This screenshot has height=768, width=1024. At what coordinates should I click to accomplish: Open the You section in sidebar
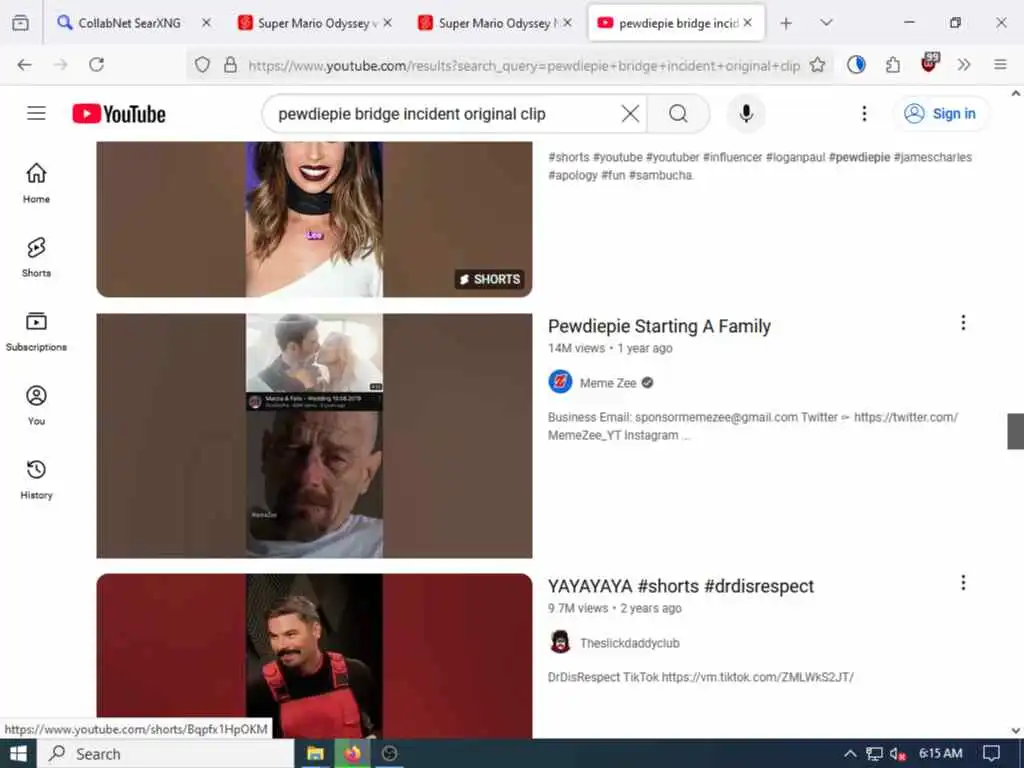(37, 405)
